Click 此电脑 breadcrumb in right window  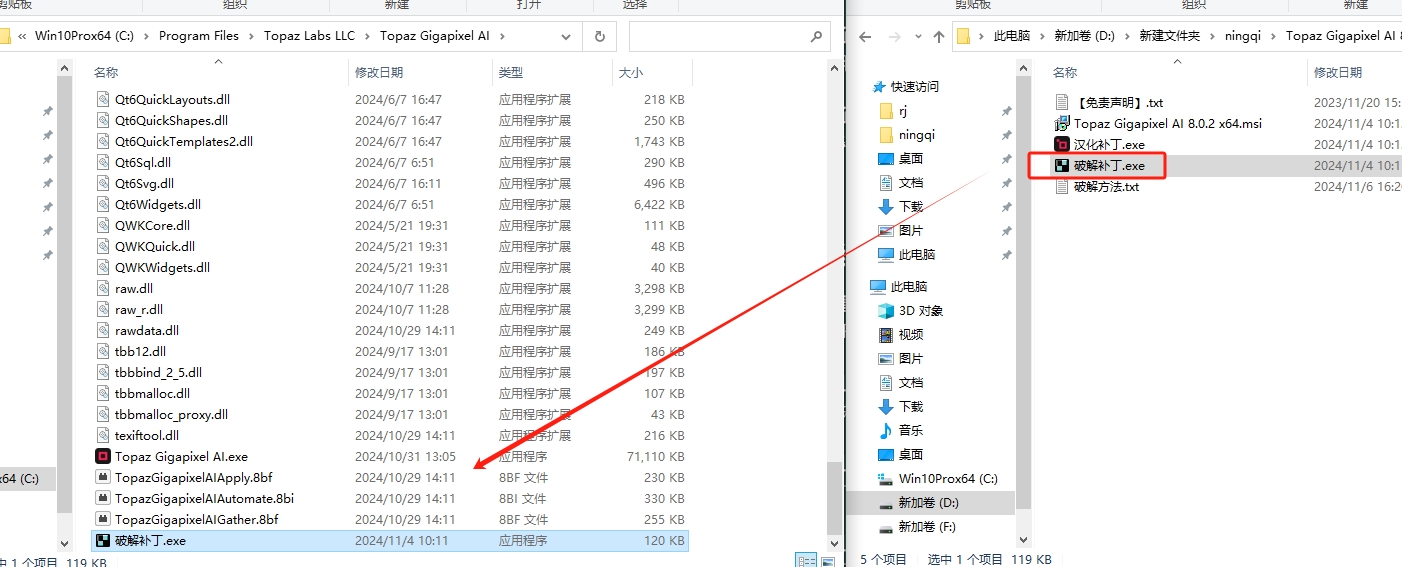click(1011, 36)
